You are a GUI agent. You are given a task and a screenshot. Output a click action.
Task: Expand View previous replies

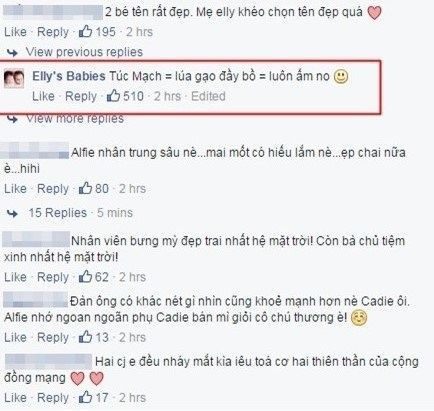coord(84,52)
